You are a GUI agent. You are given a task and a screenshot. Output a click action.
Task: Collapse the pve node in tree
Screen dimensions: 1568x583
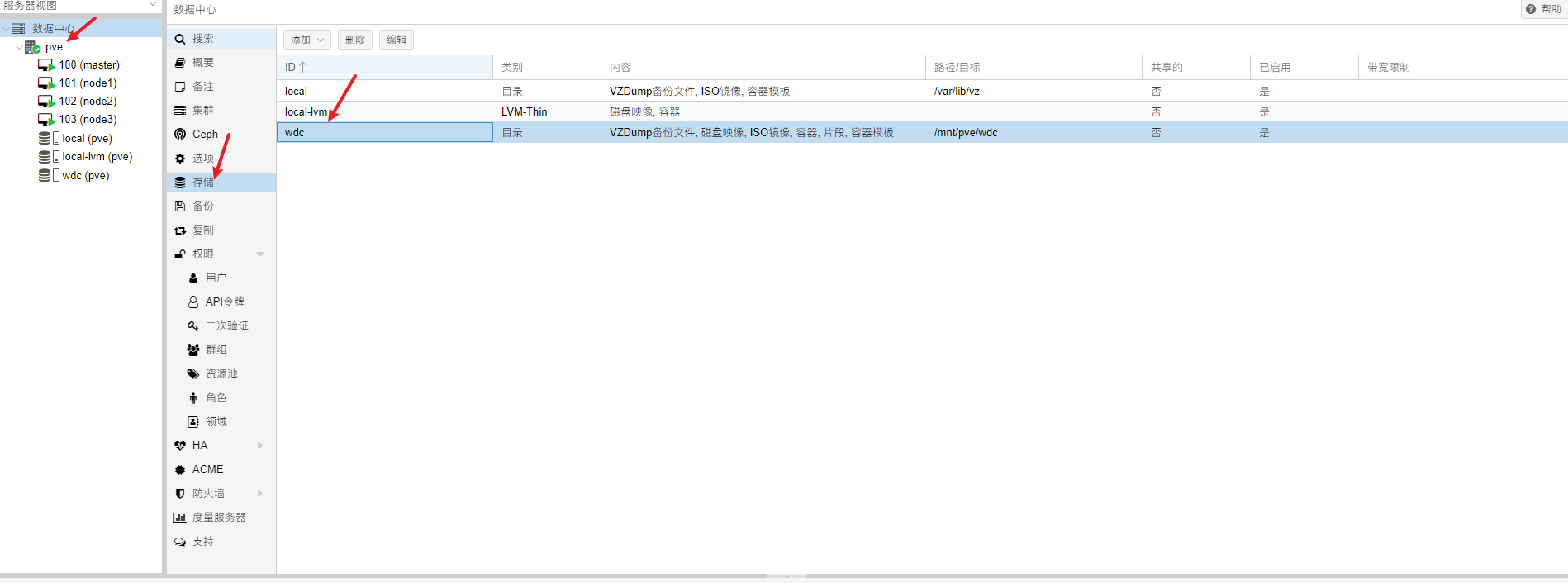20,47
